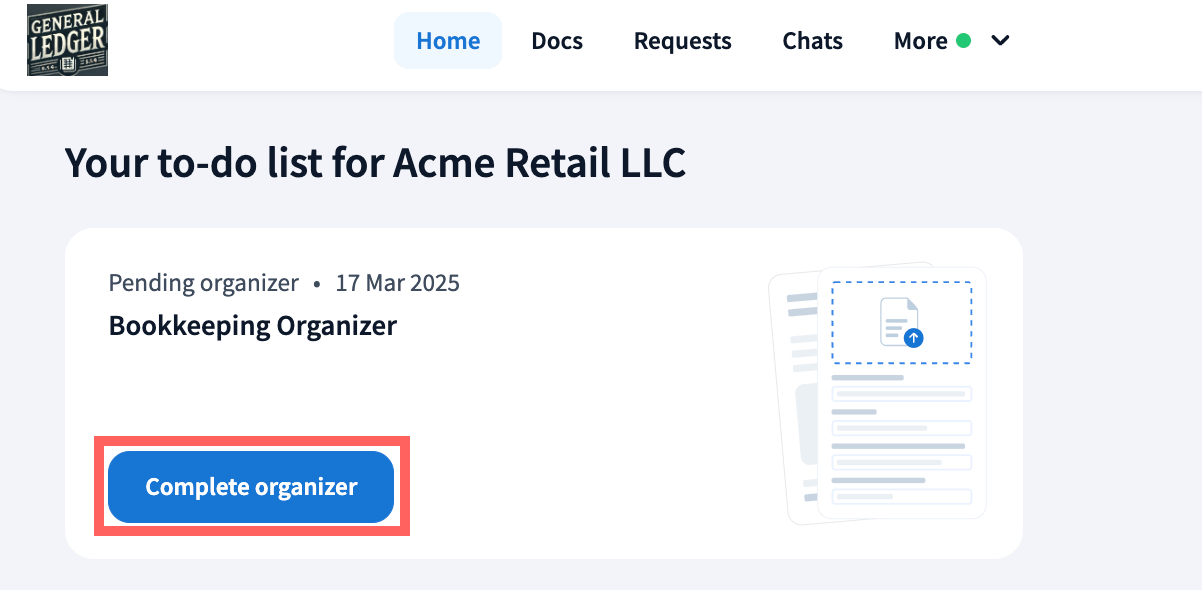Image resolution: width=1202 pixels, height=590 pixels.
Task: Click the green status dot beside More
Action: point(963,41)
